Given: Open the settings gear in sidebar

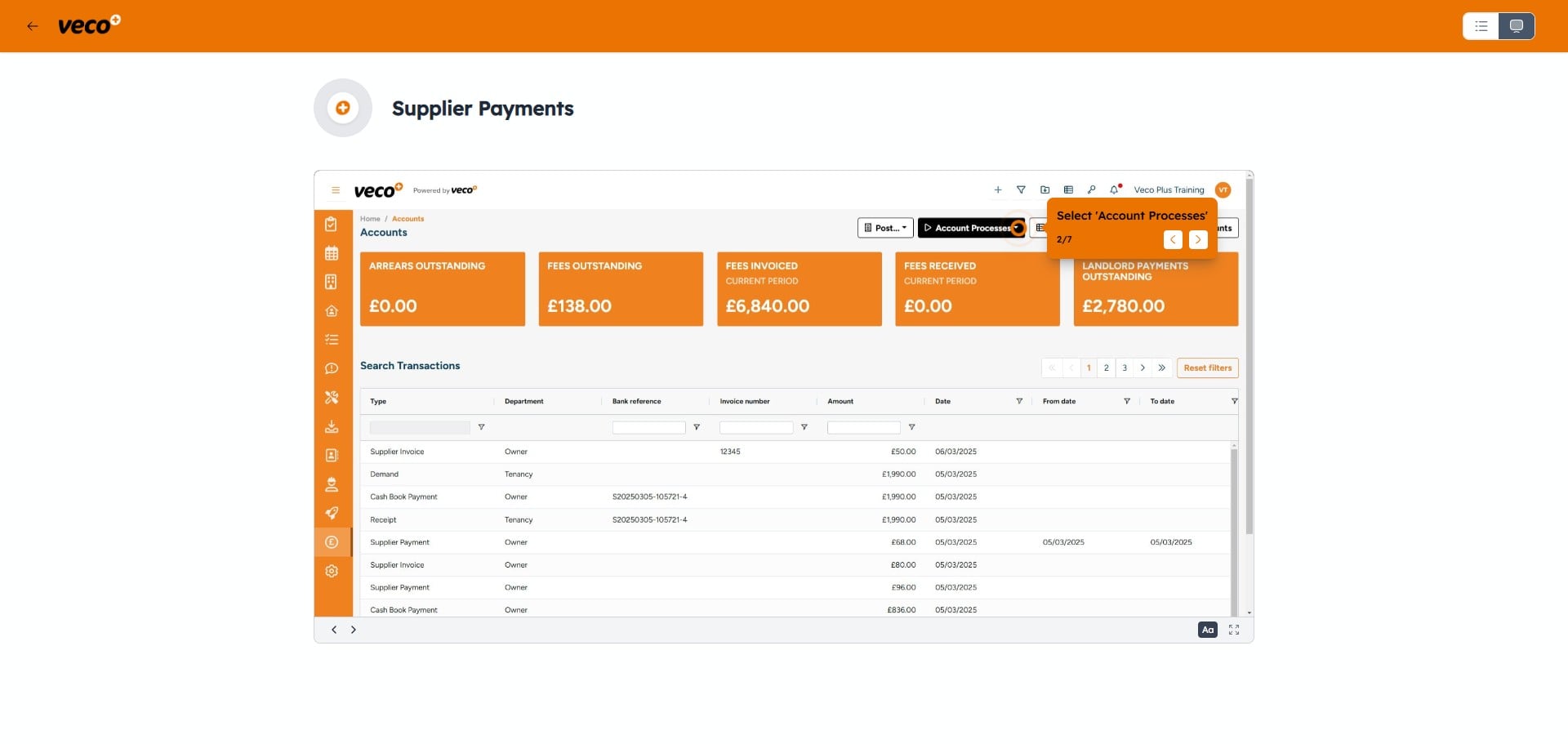Looking at the screenshot, I should (x=331, y=572).
